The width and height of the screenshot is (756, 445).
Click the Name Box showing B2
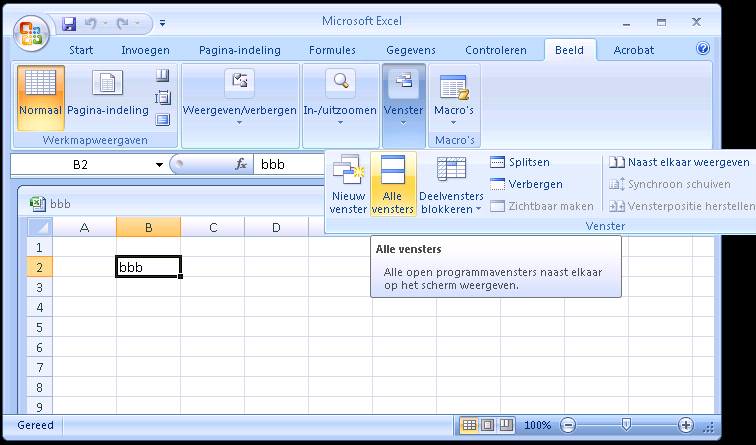[x=81, y=165]
